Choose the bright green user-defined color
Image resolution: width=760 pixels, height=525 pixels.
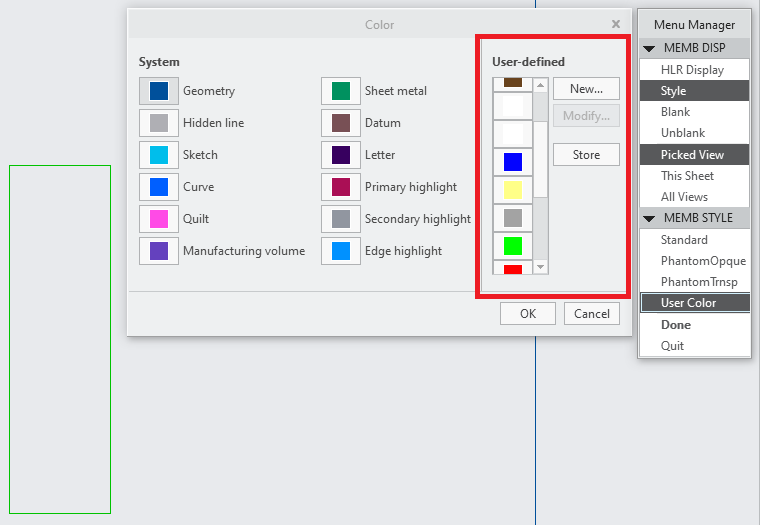click(x=513, y=246)
